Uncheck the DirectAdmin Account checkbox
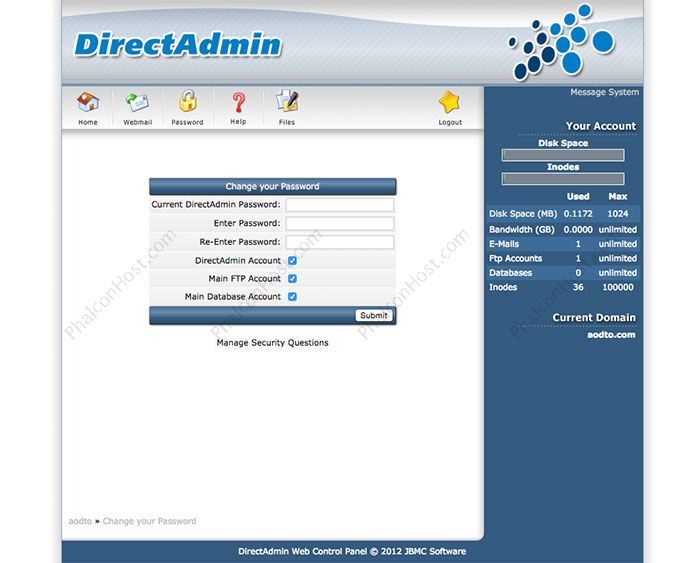700x563 pixels. [292, 261]
